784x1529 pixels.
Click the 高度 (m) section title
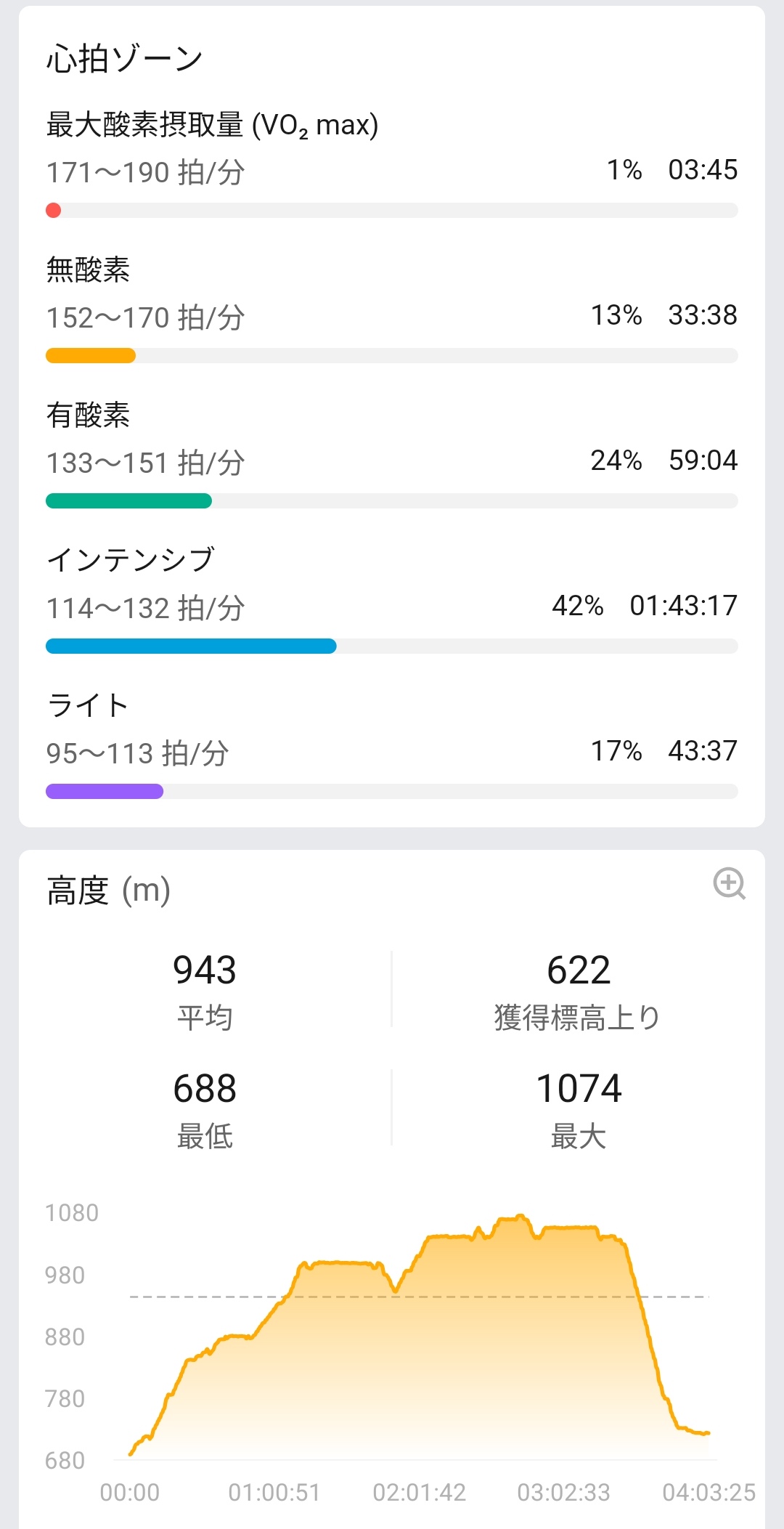coord(109,891)
